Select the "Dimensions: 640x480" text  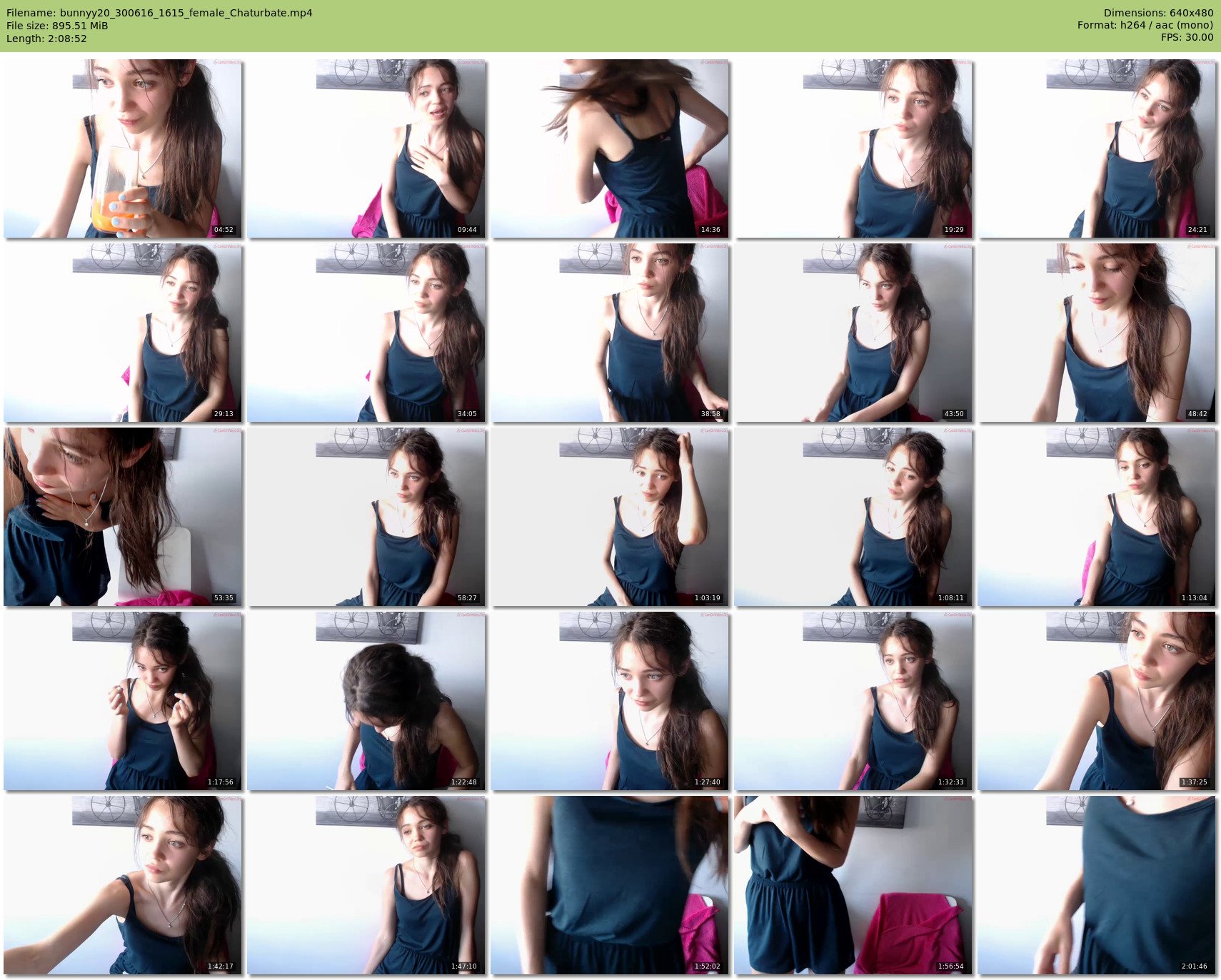[x=1158, y=13]
